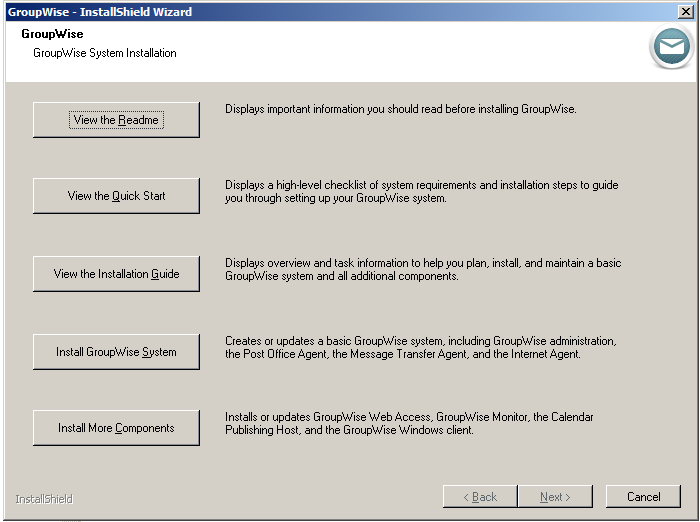Start Install GroupWise System
This screenshot has height=522, width=700.
(116, 352)
